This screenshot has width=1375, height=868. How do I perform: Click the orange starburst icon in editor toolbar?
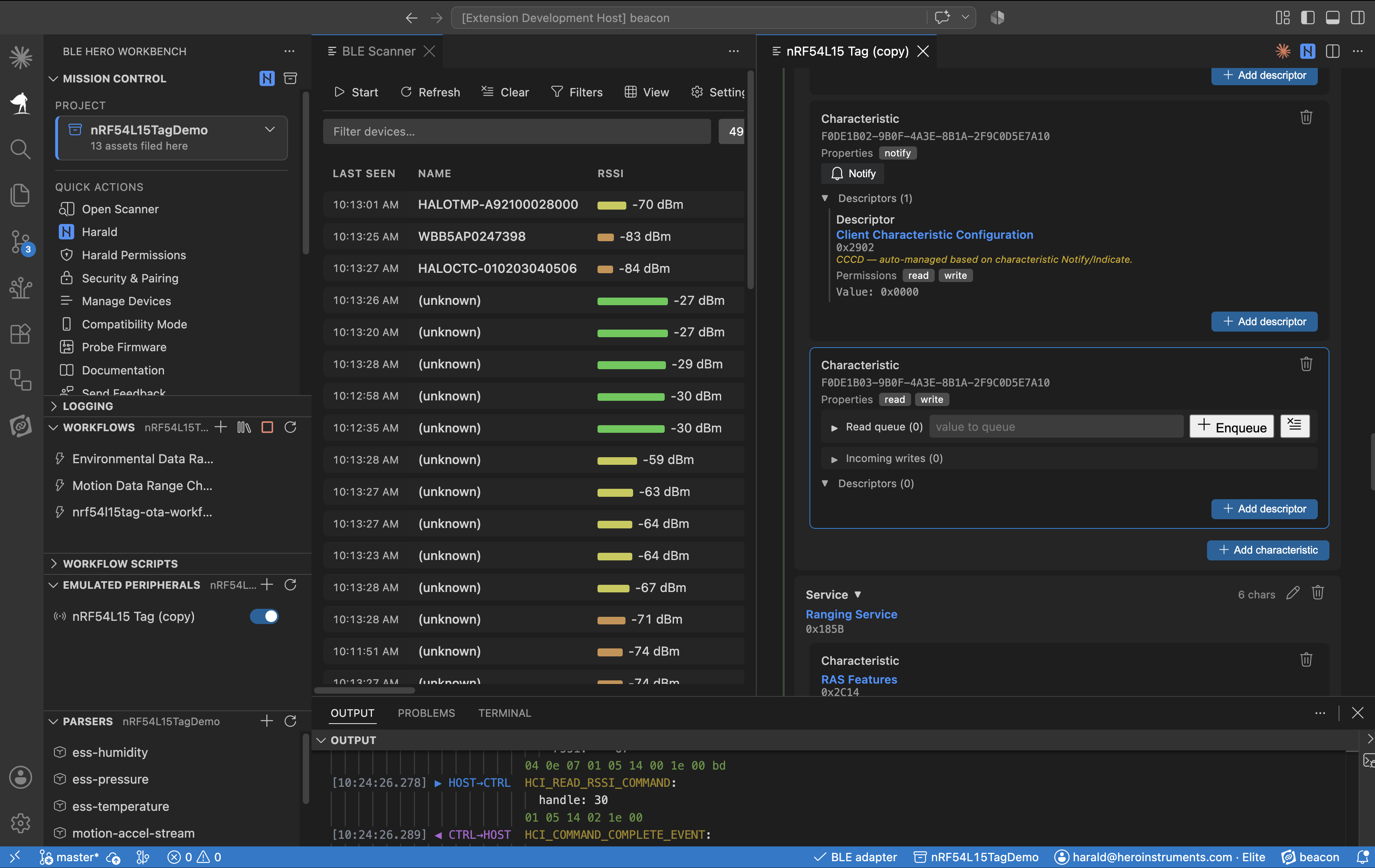click(x=1283, y=51)
